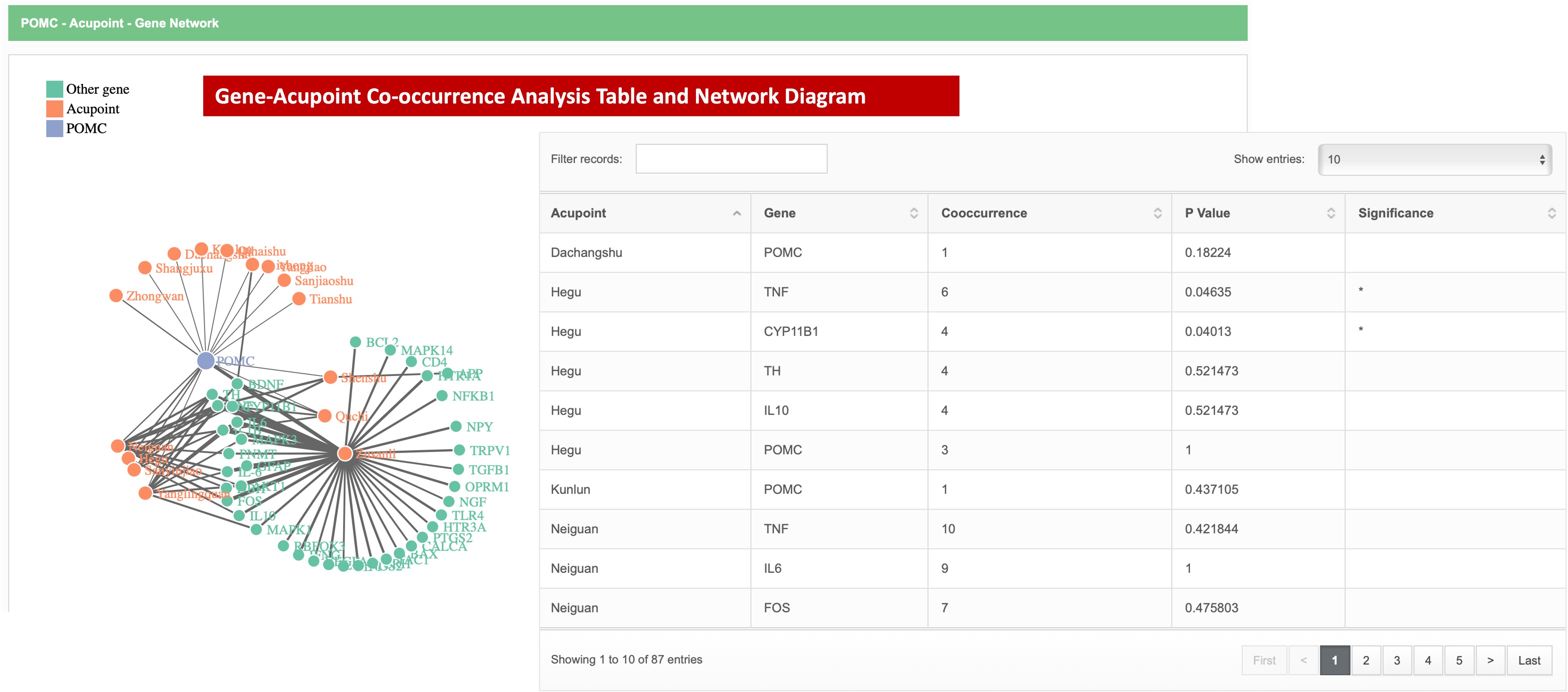
Task: Click the NPY gene node
Action: [456, 426]
